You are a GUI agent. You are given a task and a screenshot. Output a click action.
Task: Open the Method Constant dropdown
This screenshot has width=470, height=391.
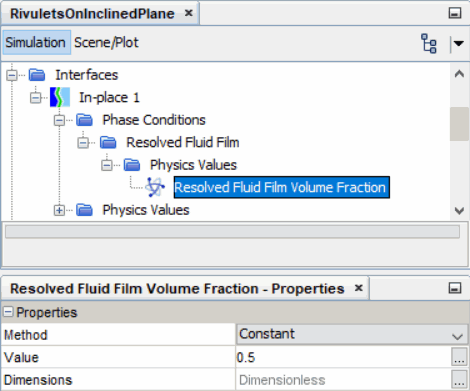pyautogui.click(x=352, y=334)
